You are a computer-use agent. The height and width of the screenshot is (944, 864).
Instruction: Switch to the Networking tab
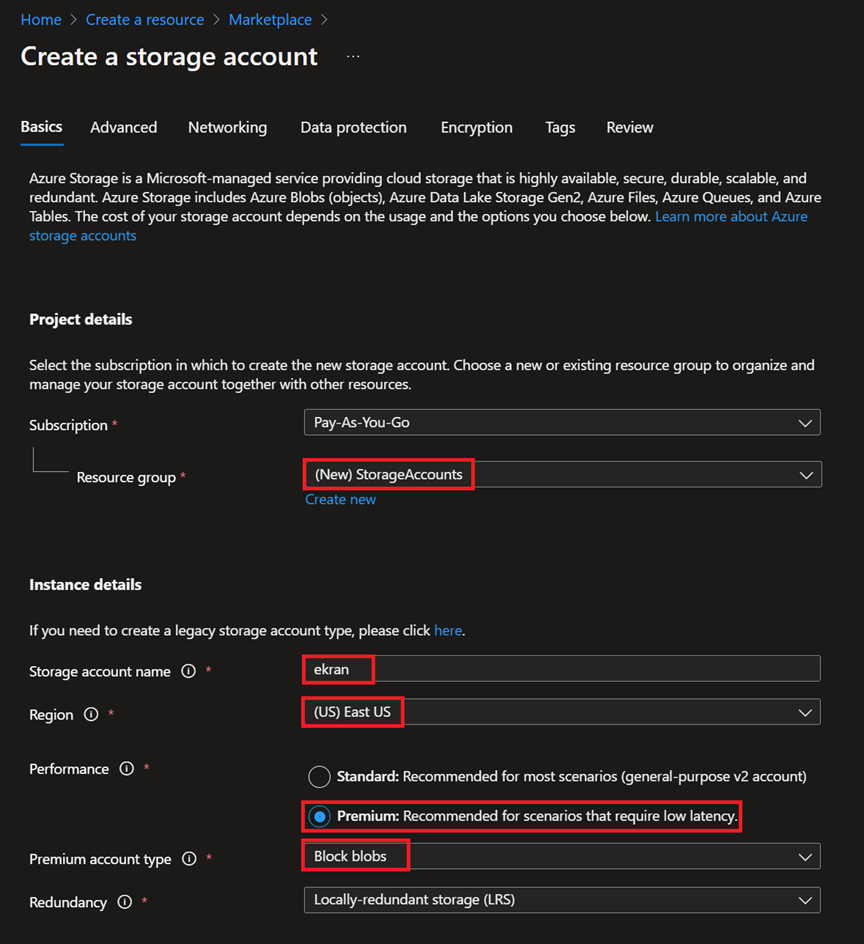coord(227,128)
